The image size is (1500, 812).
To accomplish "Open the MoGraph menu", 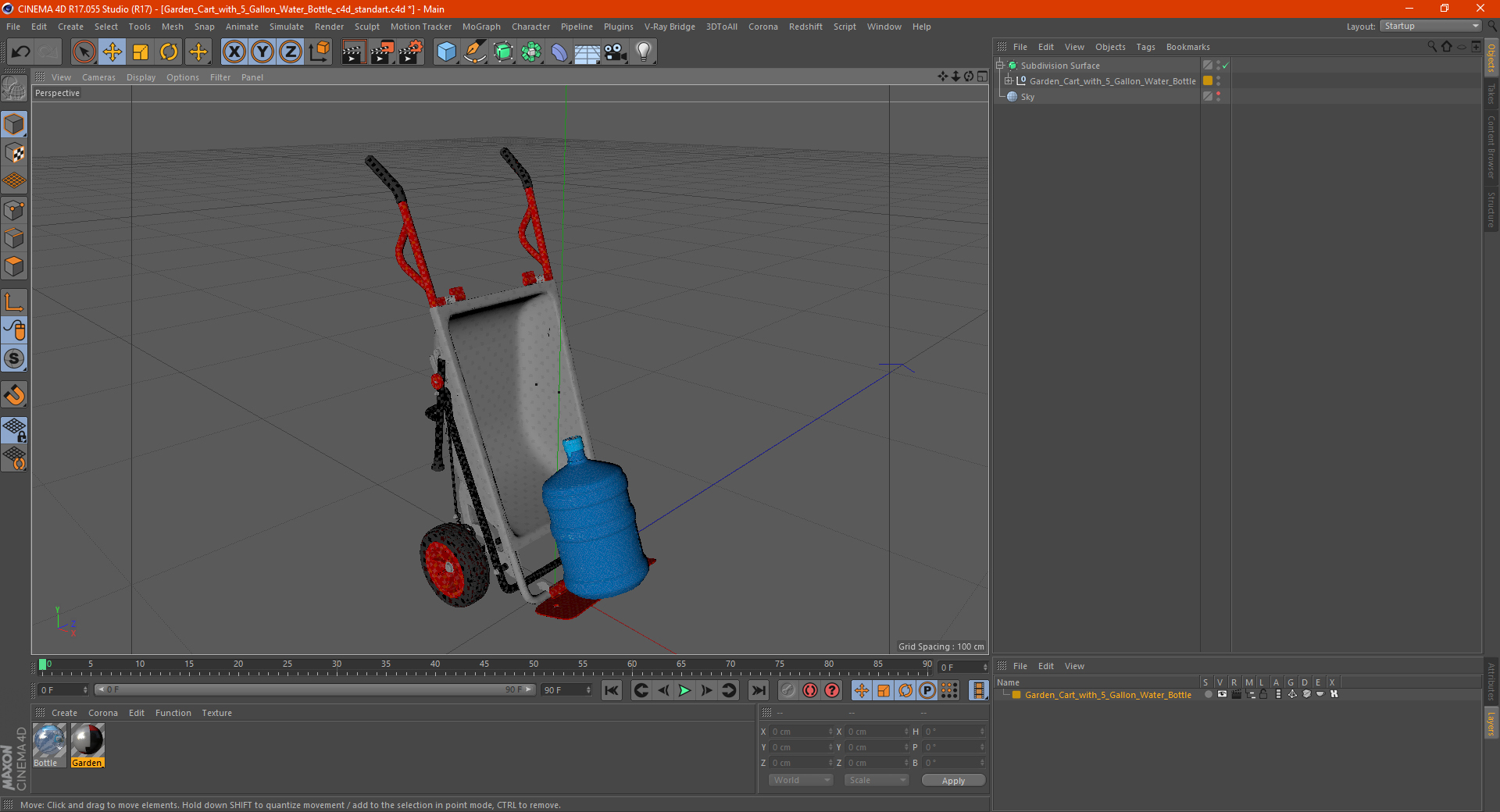I will [x=480, y=27].
